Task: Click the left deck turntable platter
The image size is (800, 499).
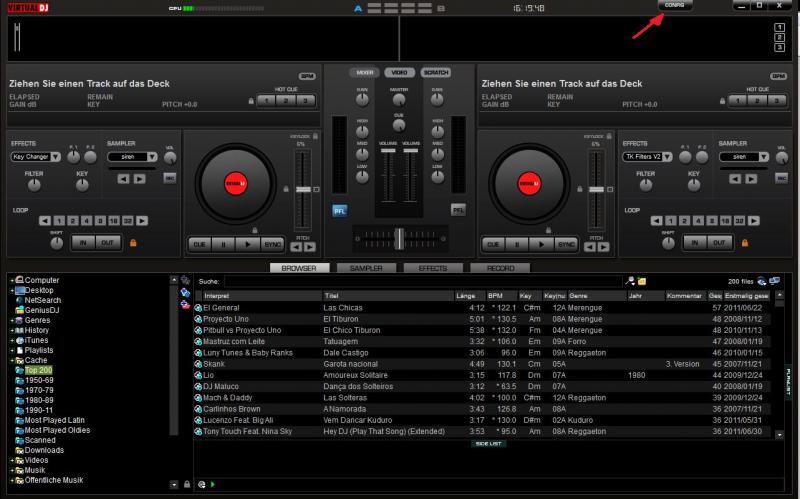Action: pos(236,184)
